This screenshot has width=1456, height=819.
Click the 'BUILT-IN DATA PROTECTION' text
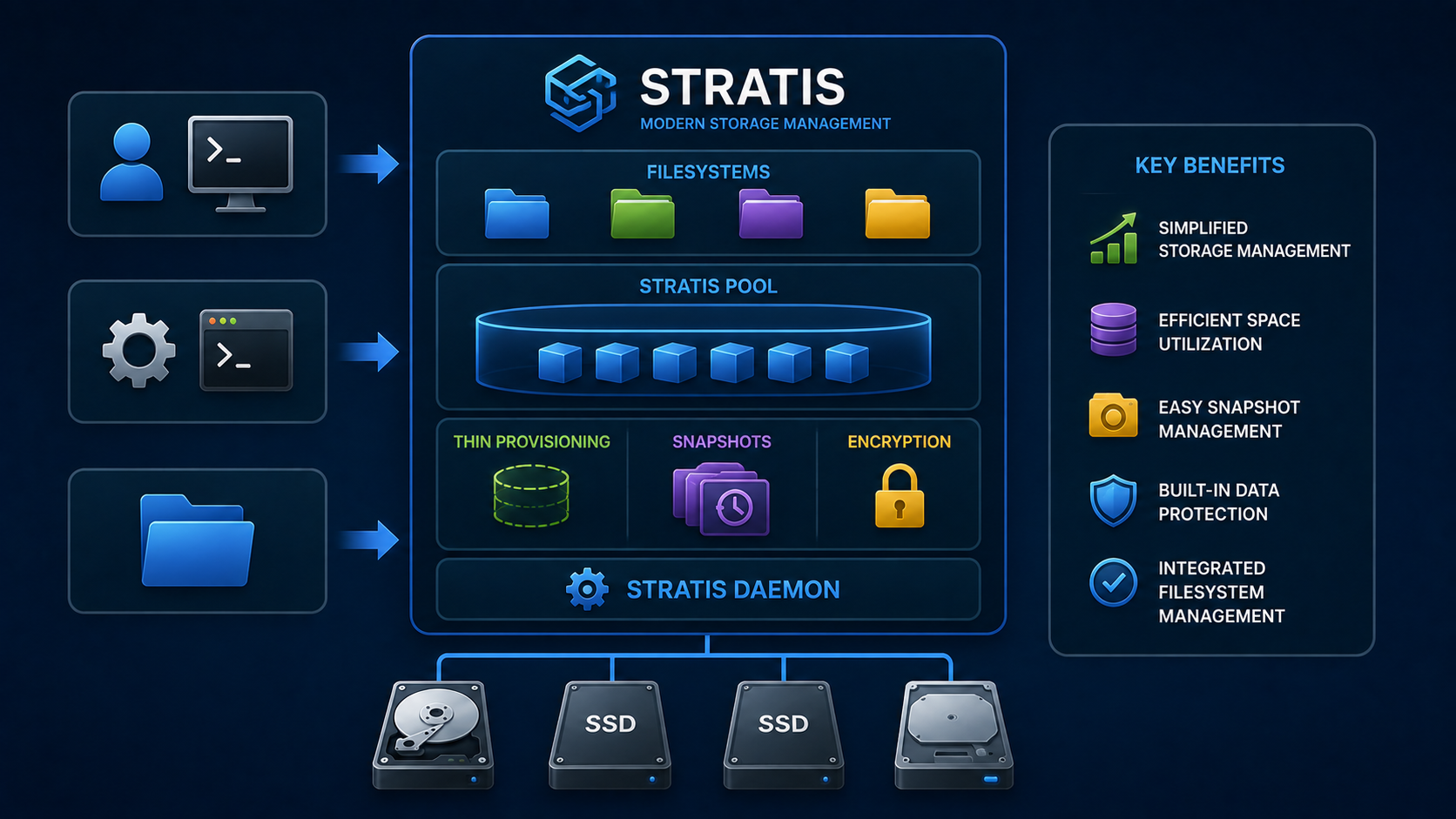click(x=1218, y=502)
